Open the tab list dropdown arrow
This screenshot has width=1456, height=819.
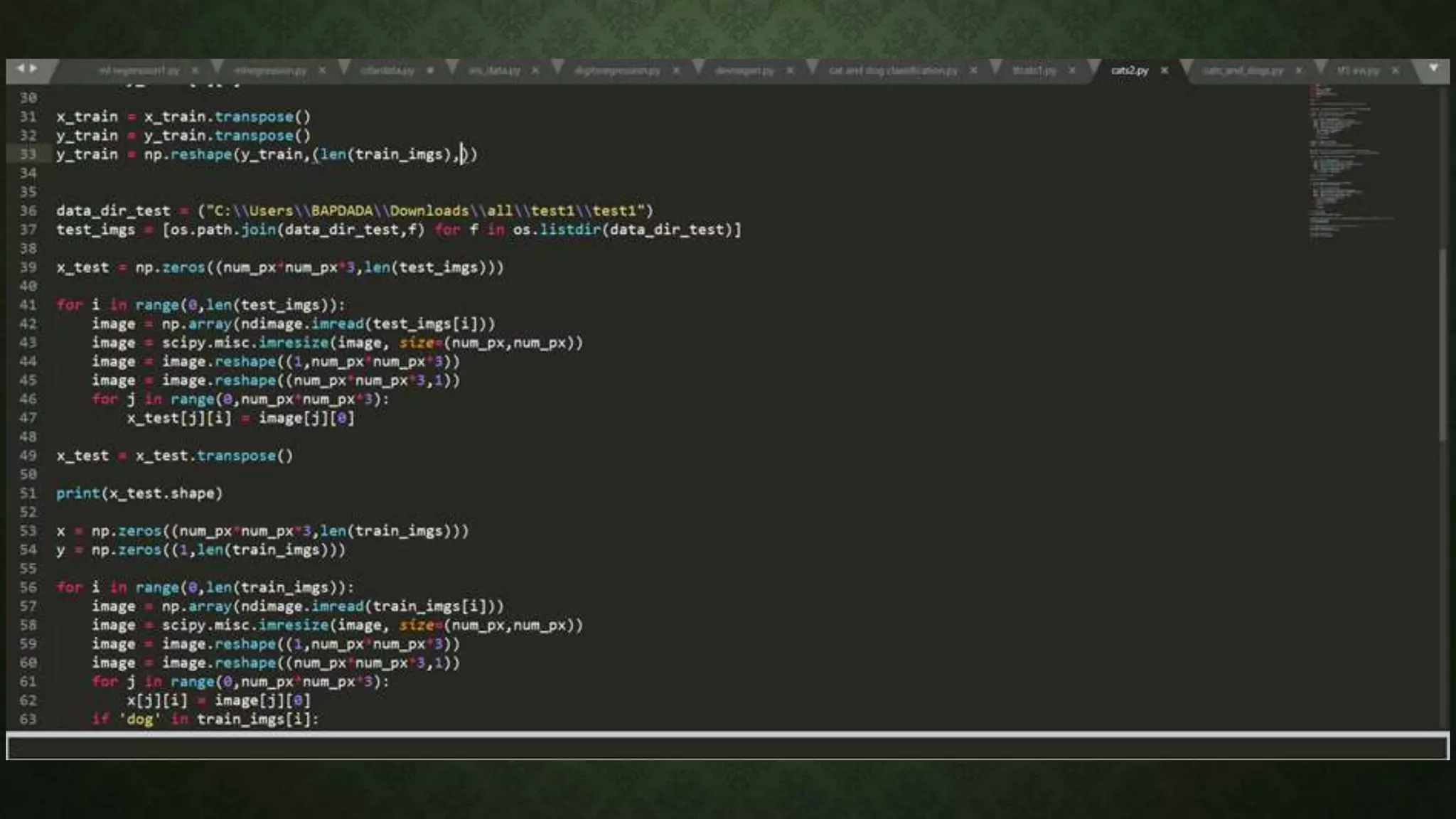tap(1433, 68)
